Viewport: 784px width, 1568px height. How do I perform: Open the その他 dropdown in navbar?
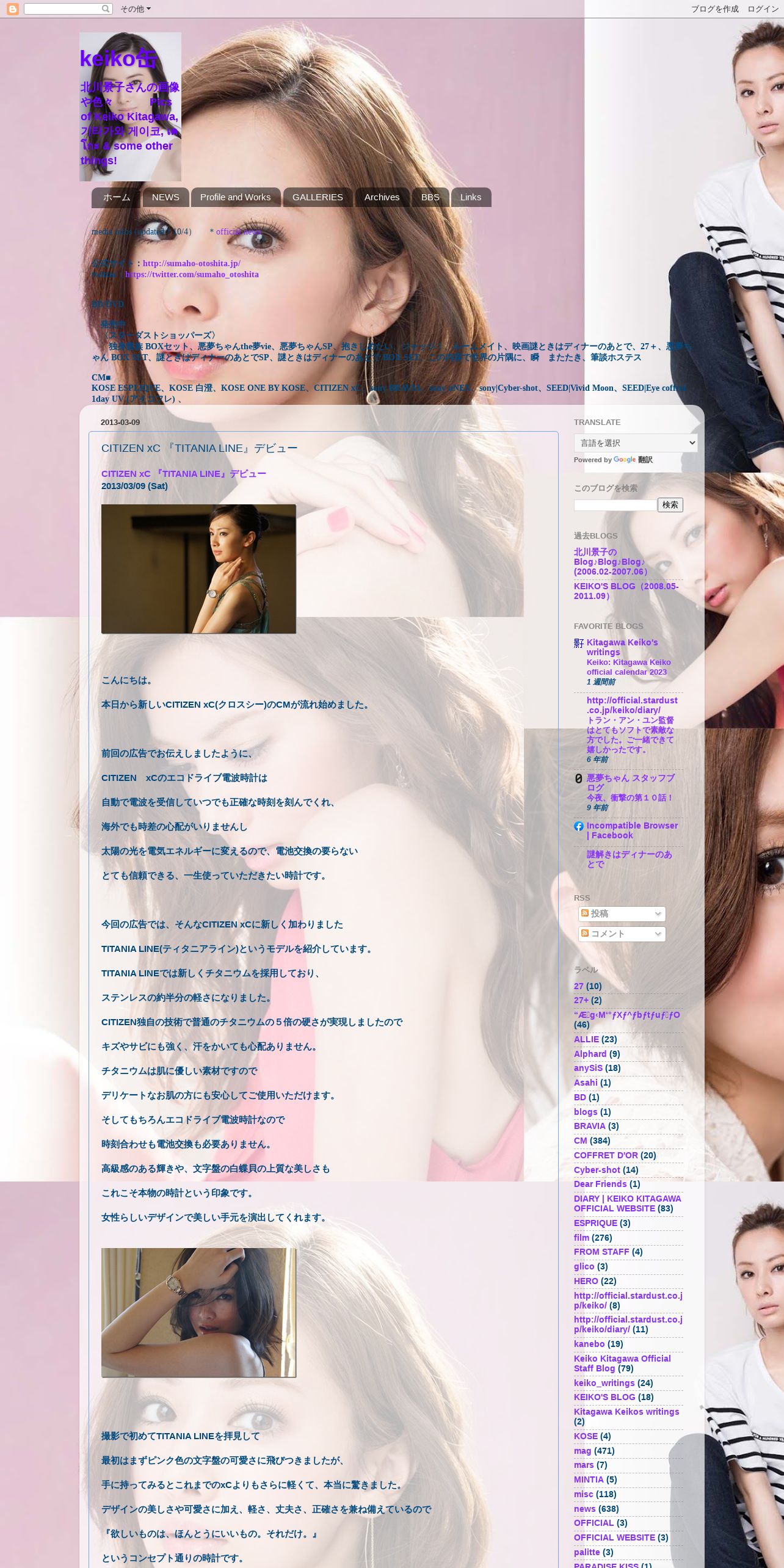coord(135,9)
